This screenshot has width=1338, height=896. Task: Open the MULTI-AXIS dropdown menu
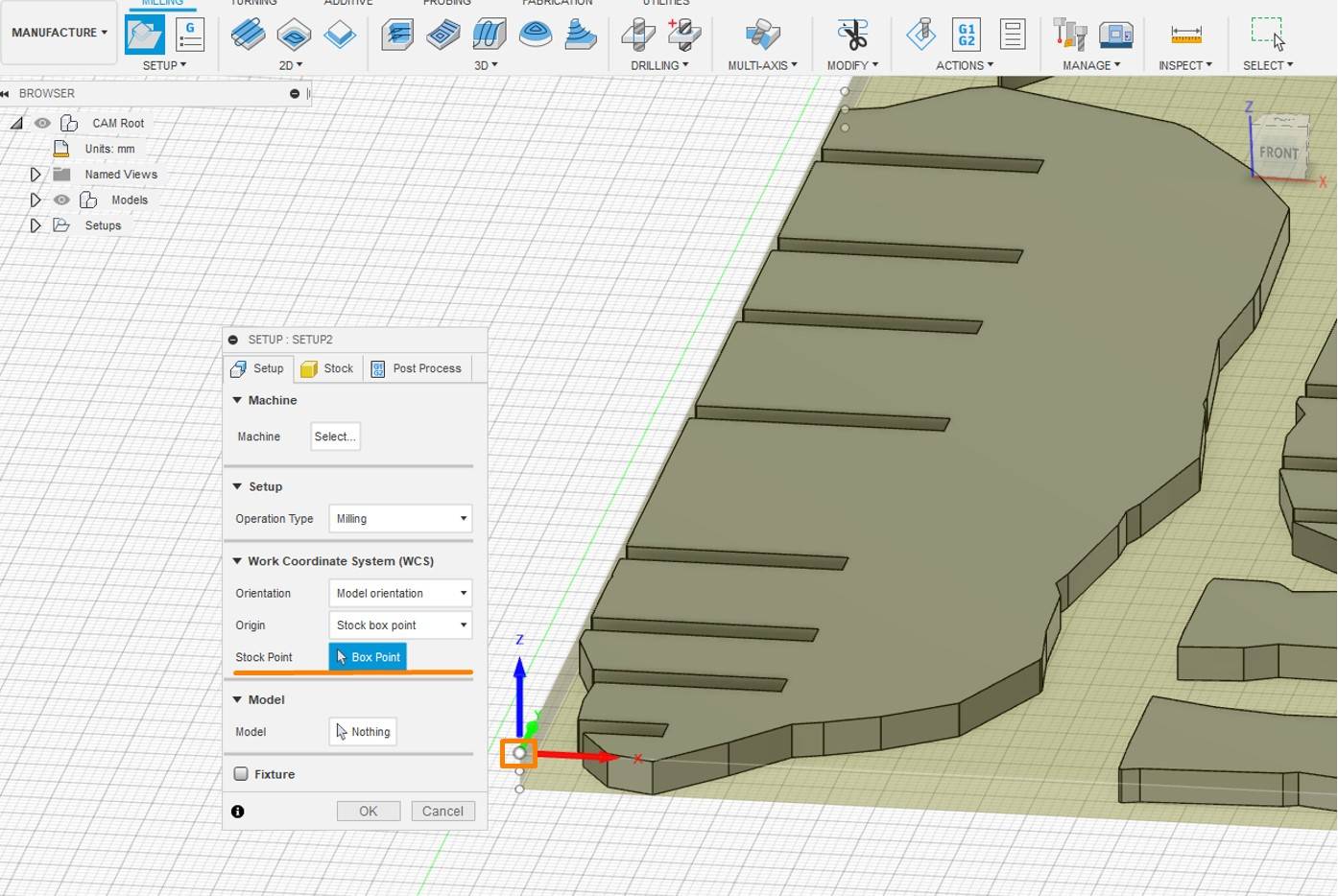pos(762,65)
